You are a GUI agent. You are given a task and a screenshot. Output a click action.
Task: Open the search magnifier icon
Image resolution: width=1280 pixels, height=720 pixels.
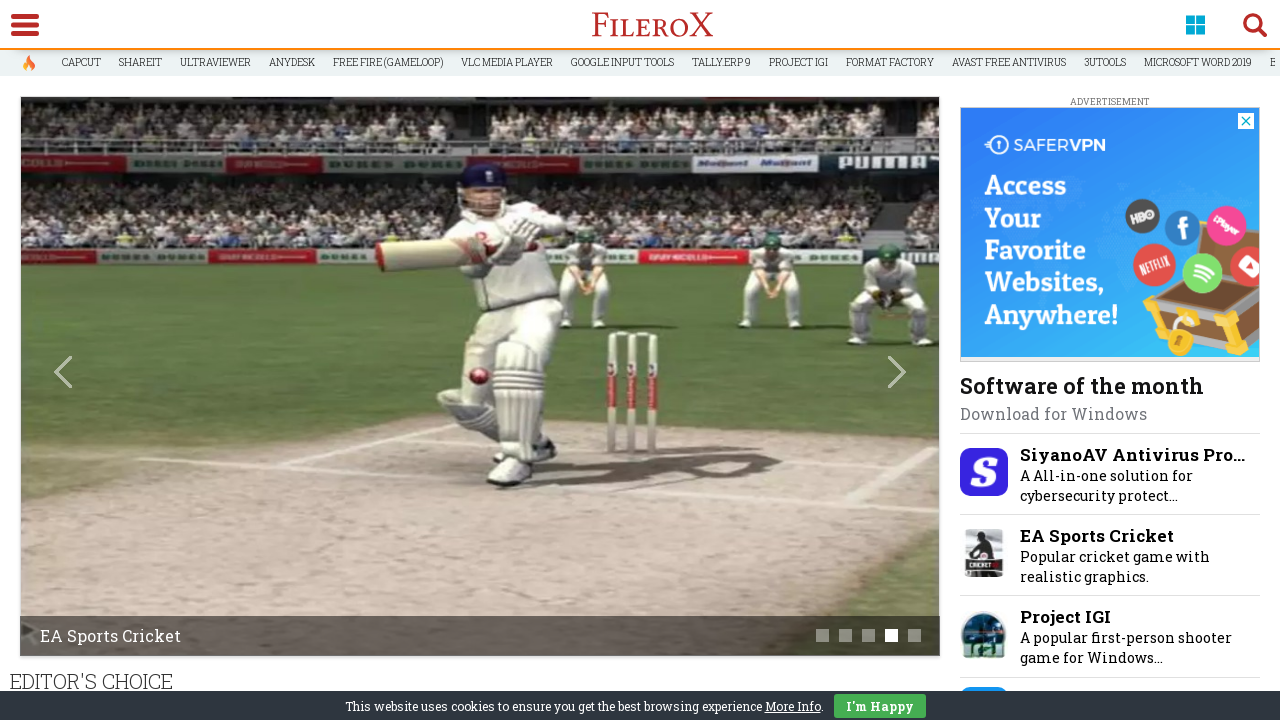tap(1255, 25)
